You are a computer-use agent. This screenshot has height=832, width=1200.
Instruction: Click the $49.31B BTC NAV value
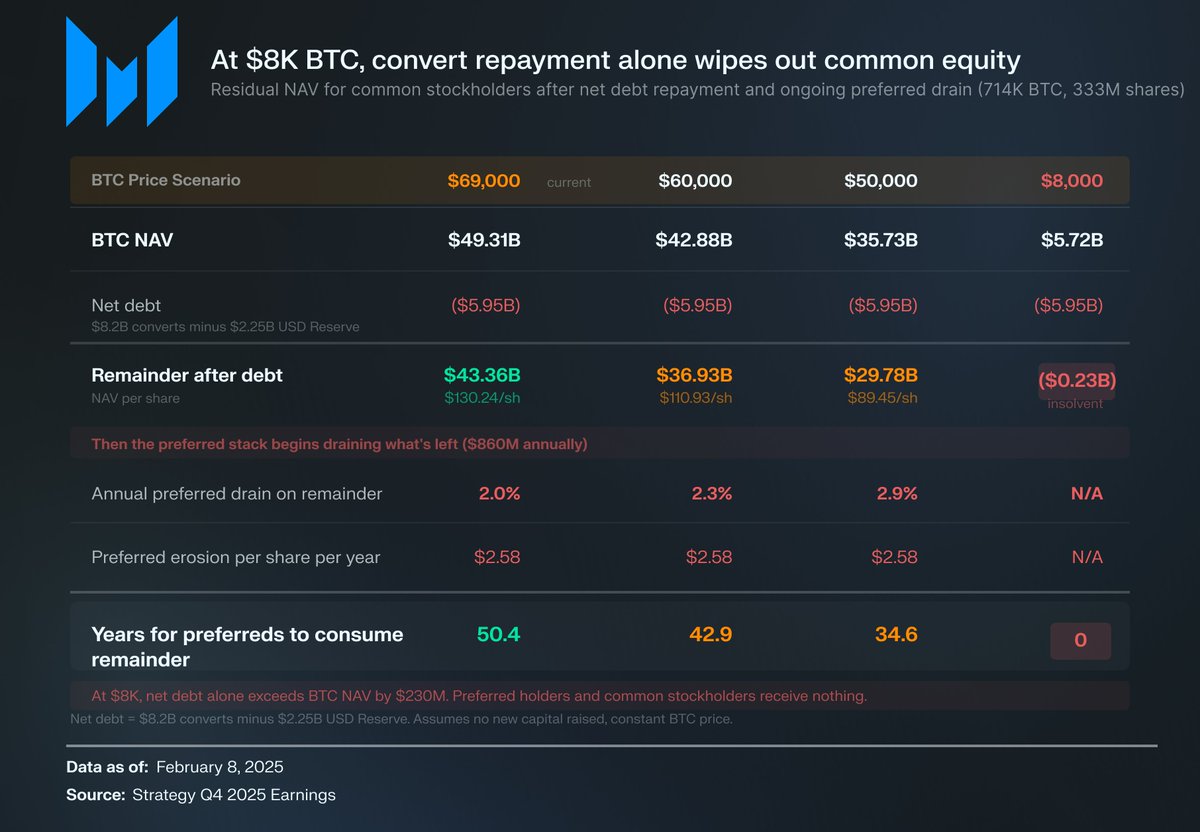484,240
